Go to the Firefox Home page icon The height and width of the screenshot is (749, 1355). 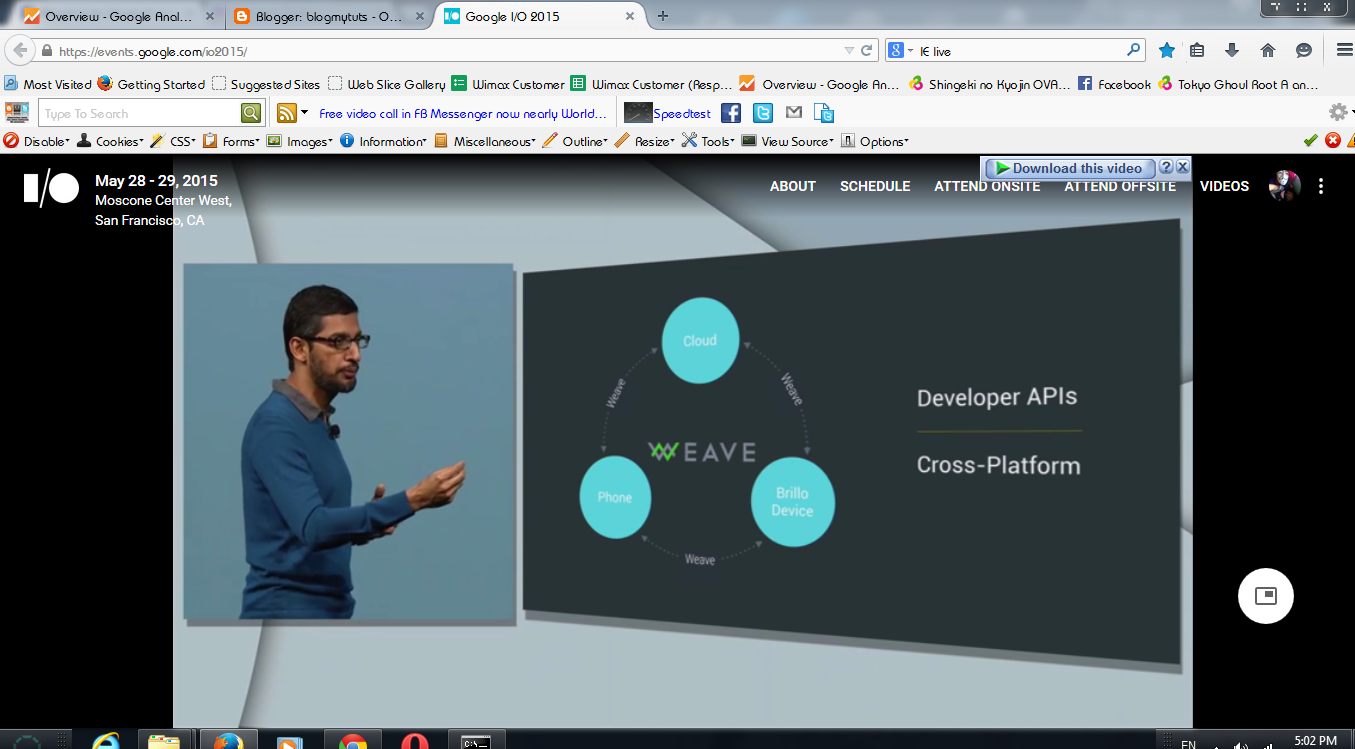(1268, 50)
